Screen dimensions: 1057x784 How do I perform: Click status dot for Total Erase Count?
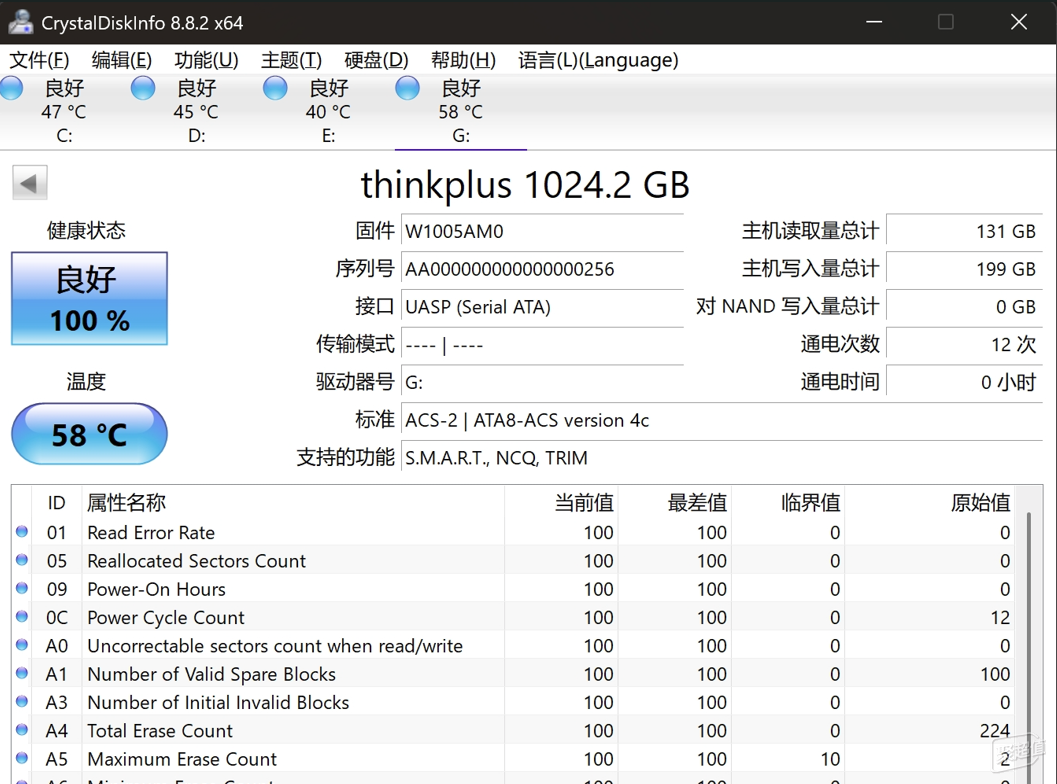tap(22, 730)
